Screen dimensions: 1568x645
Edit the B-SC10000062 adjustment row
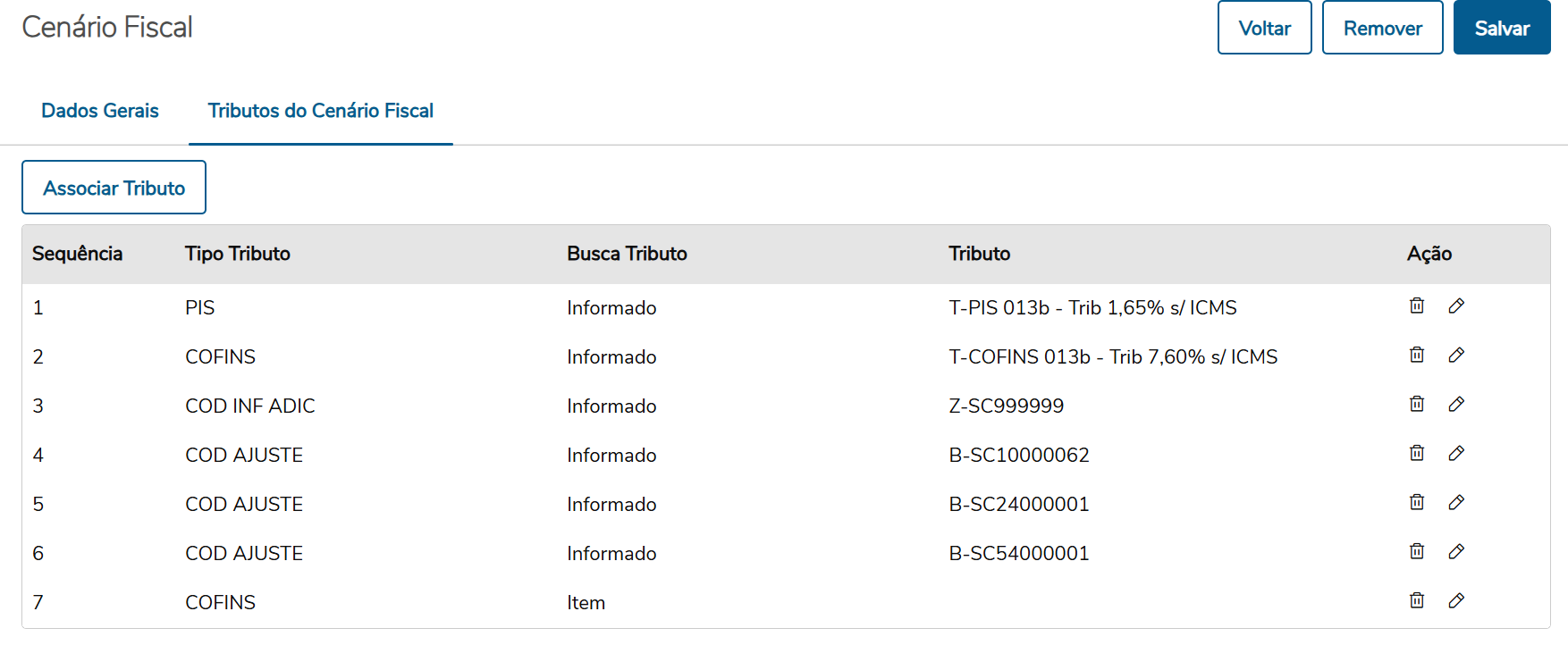[x=1456, y=454]
